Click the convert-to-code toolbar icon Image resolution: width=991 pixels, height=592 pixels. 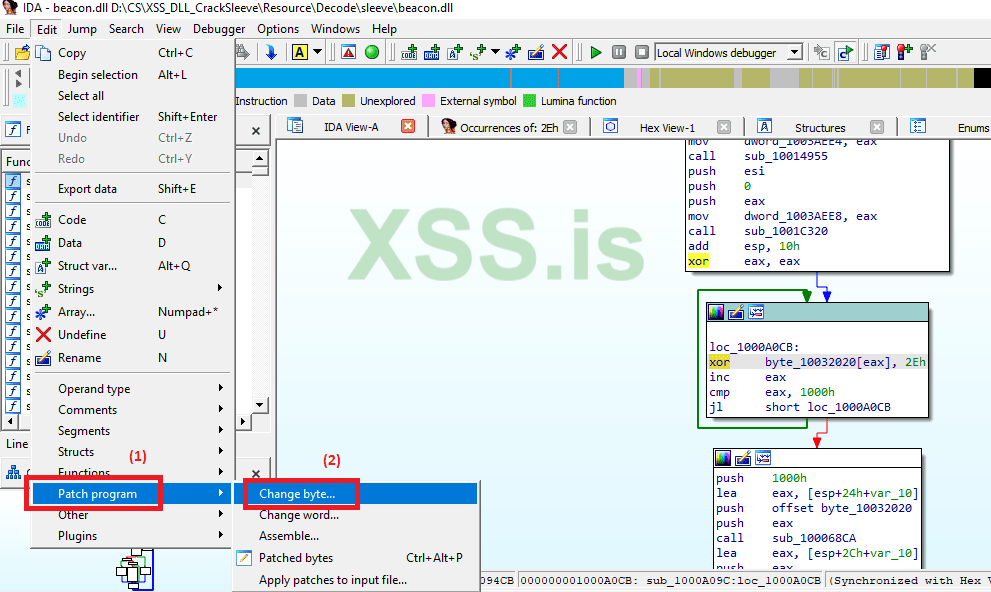[409, 52]
